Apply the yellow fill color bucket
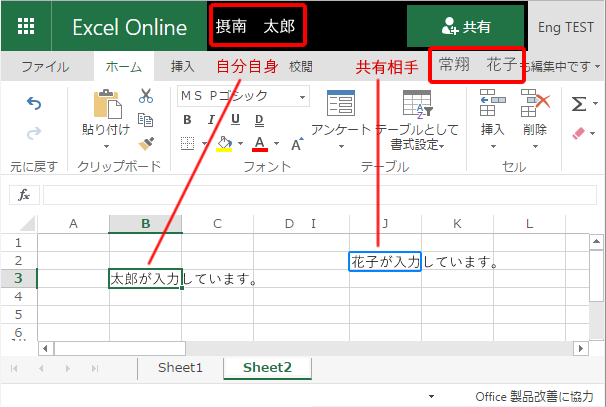This screenshot has width=606, height=407. coord(224,143)
